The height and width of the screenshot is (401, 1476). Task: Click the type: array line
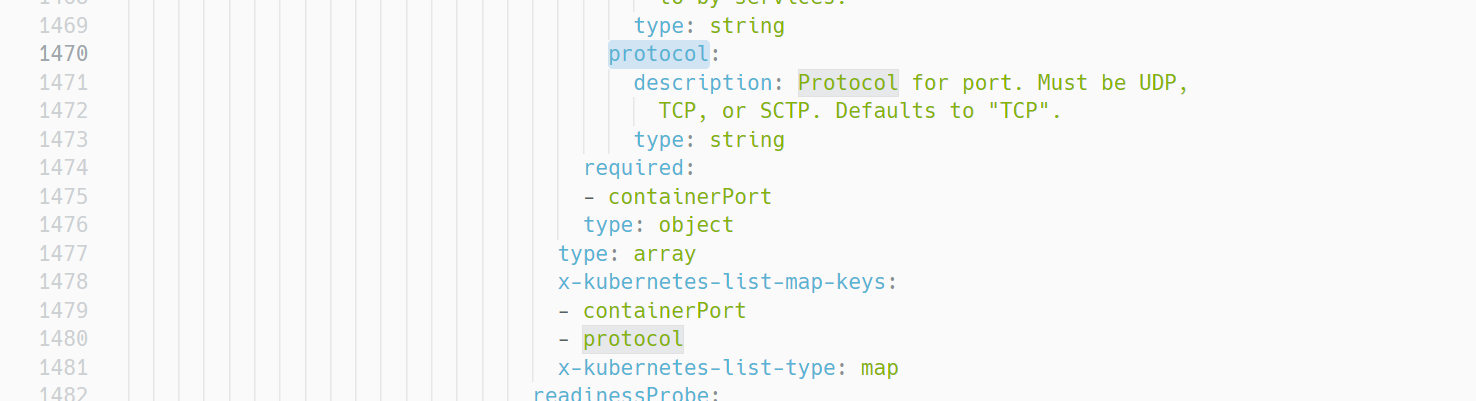(627, 254)
